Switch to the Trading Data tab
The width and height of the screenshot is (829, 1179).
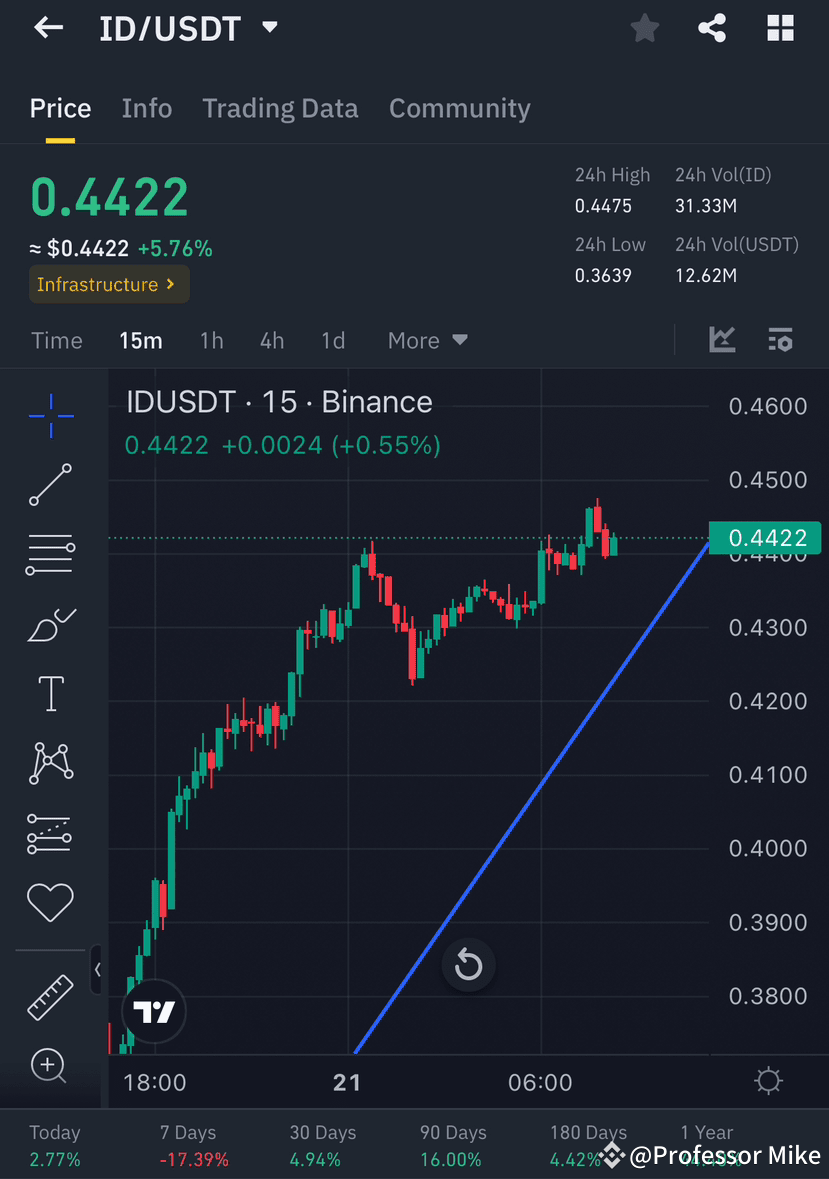click(280, 108)
